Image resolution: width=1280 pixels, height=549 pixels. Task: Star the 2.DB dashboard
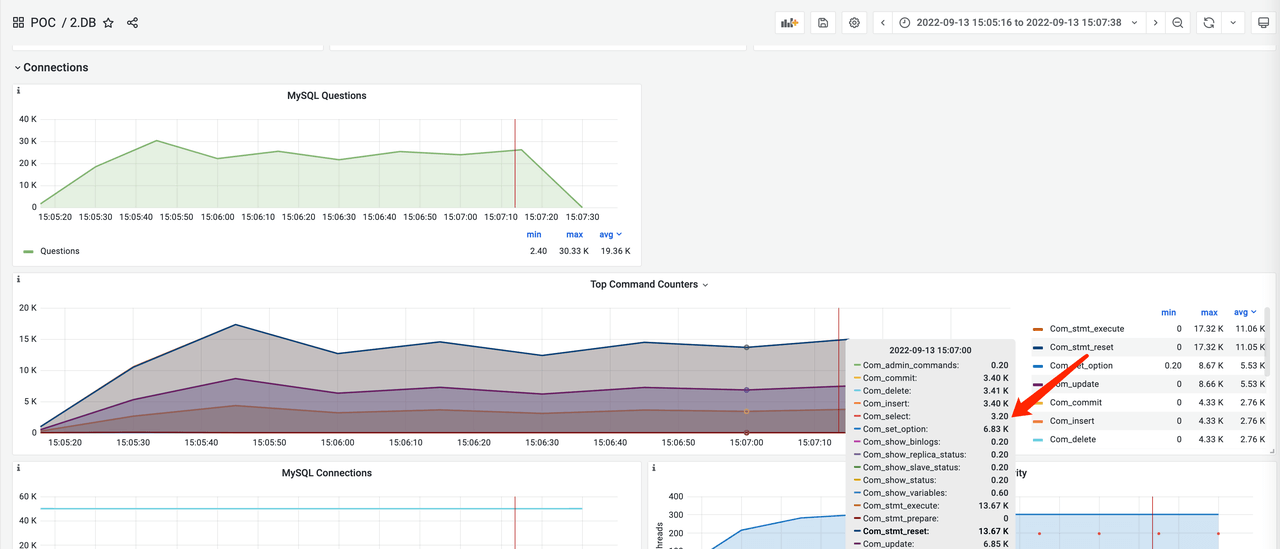(x=108, y=22)
